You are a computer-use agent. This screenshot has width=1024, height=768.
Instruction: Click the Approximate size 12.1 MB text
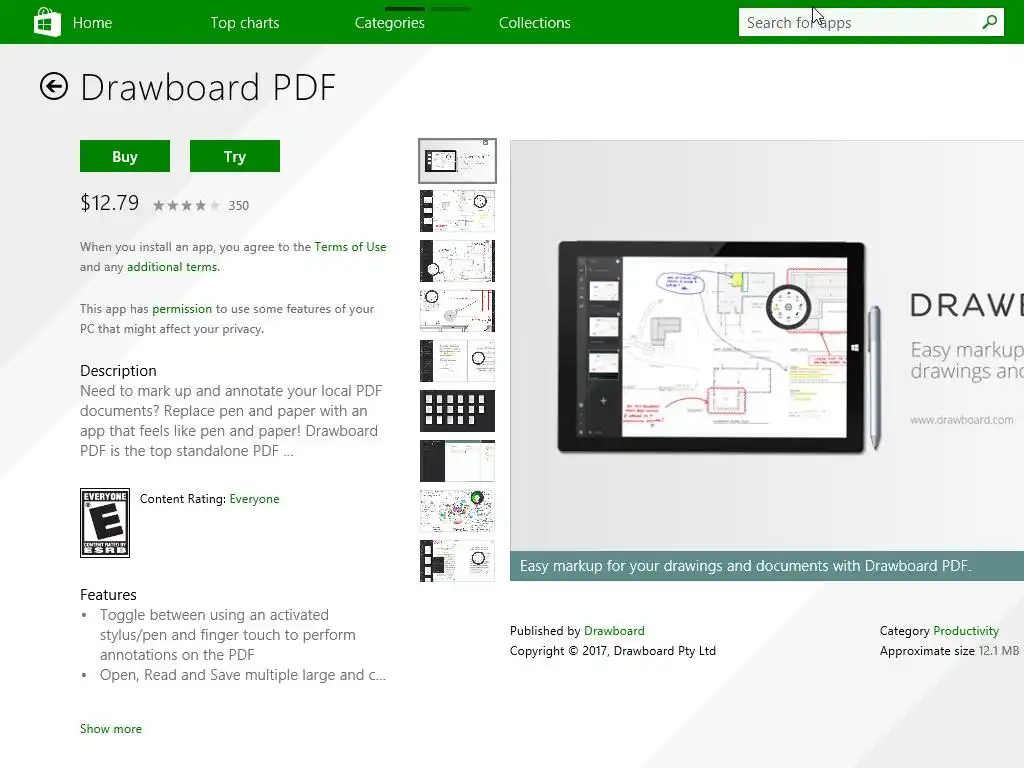(x=949, y=651)
